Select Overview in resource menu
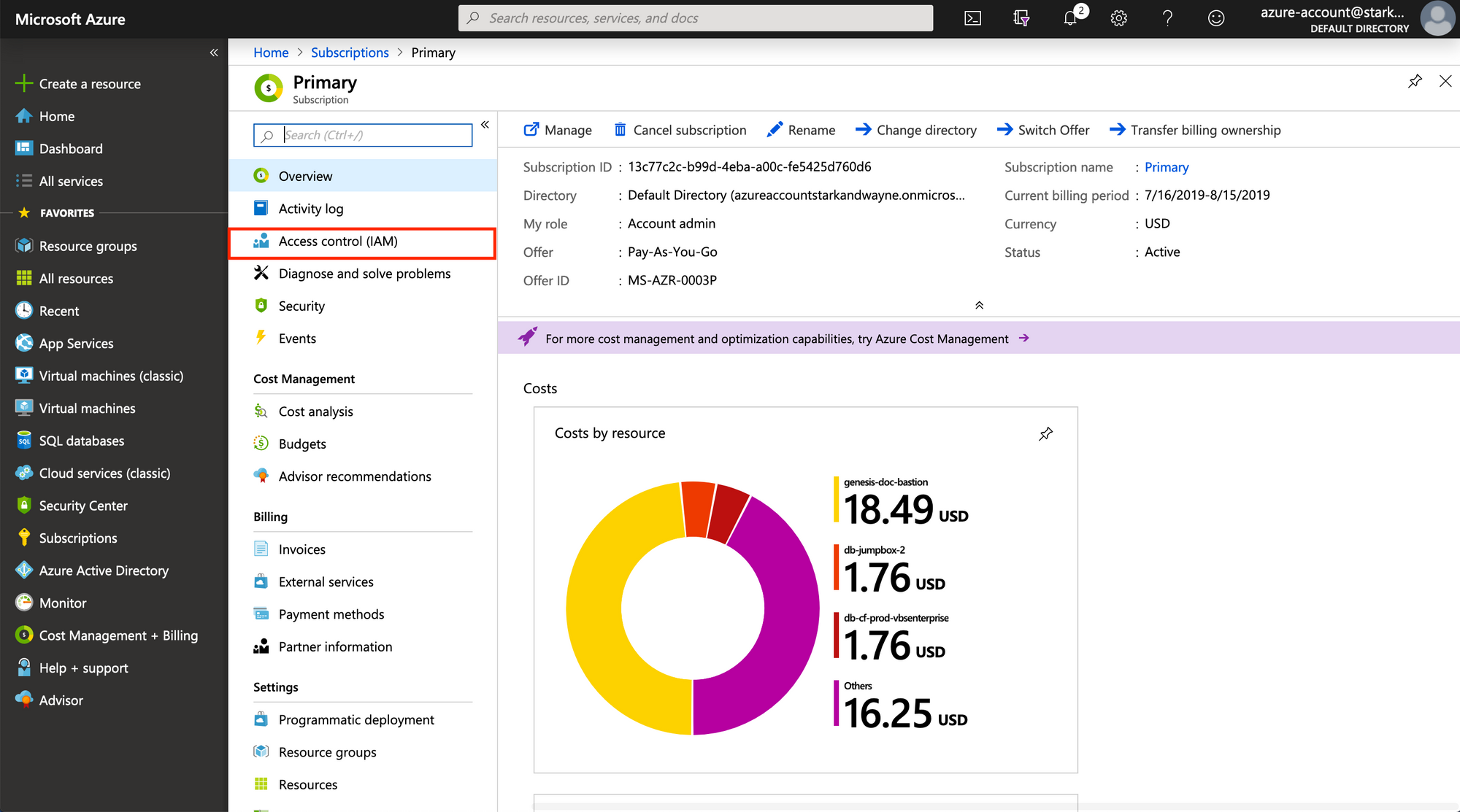Image resolution: width=1460 pixels, height=812 pixels. pyautogui.click(x=363, y=176)
